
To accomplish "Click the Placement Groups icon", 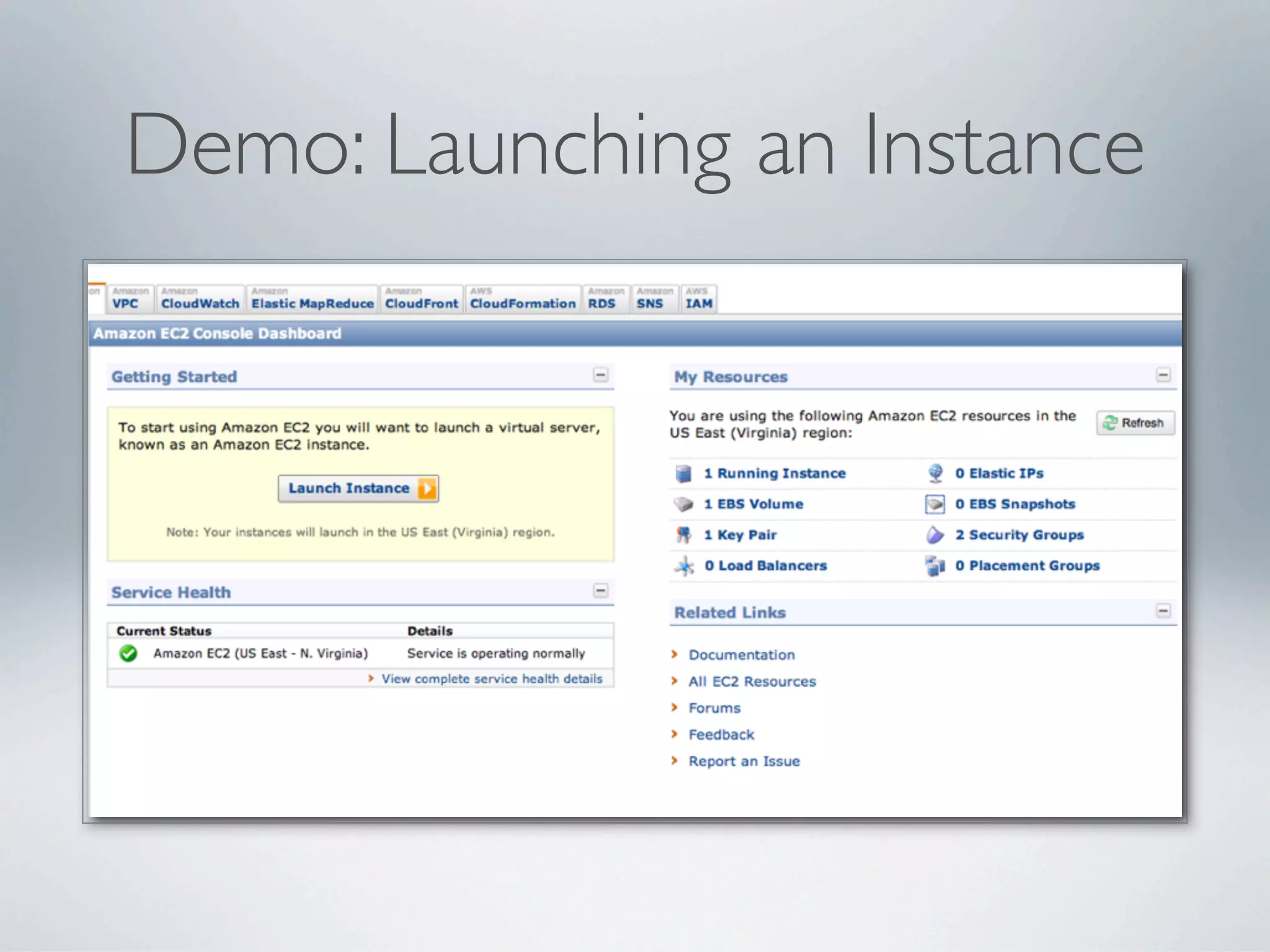I will click(935, 566).
